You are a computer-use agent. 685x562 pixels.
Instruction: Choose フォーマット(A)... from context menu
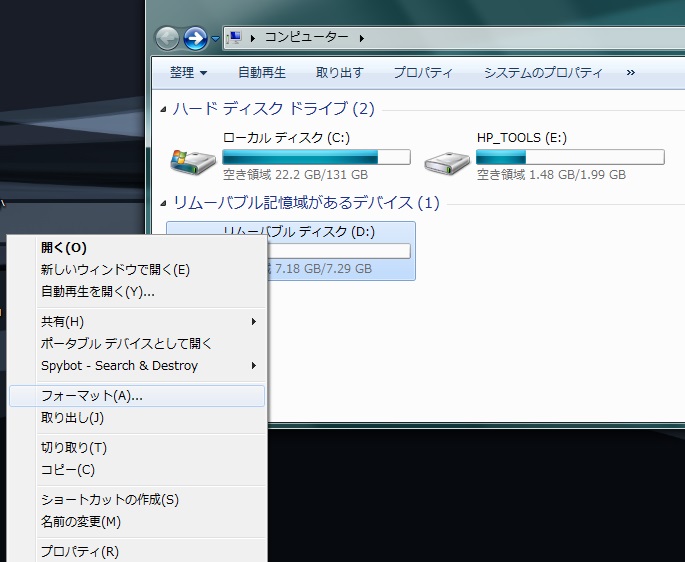[137, 396]
